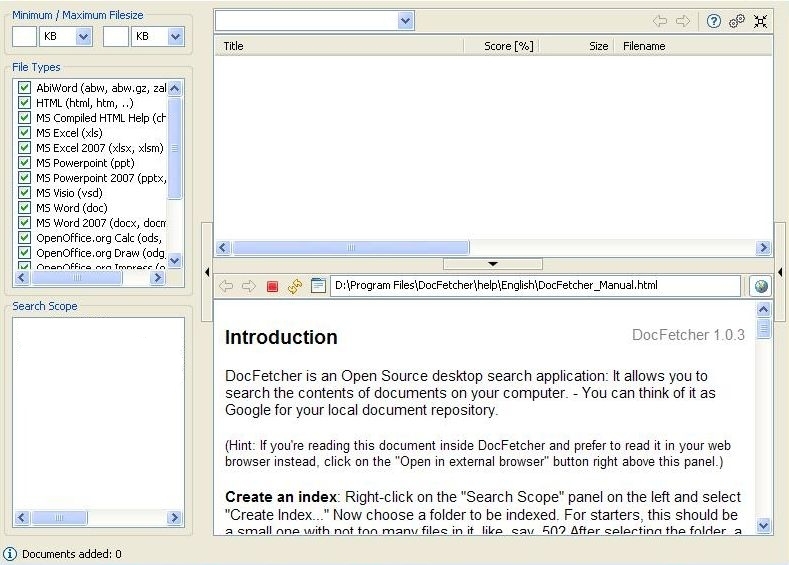Stop page loading with the red button
Image resolution: width=789 pixels, height=565 pixels.
(272, 286)
